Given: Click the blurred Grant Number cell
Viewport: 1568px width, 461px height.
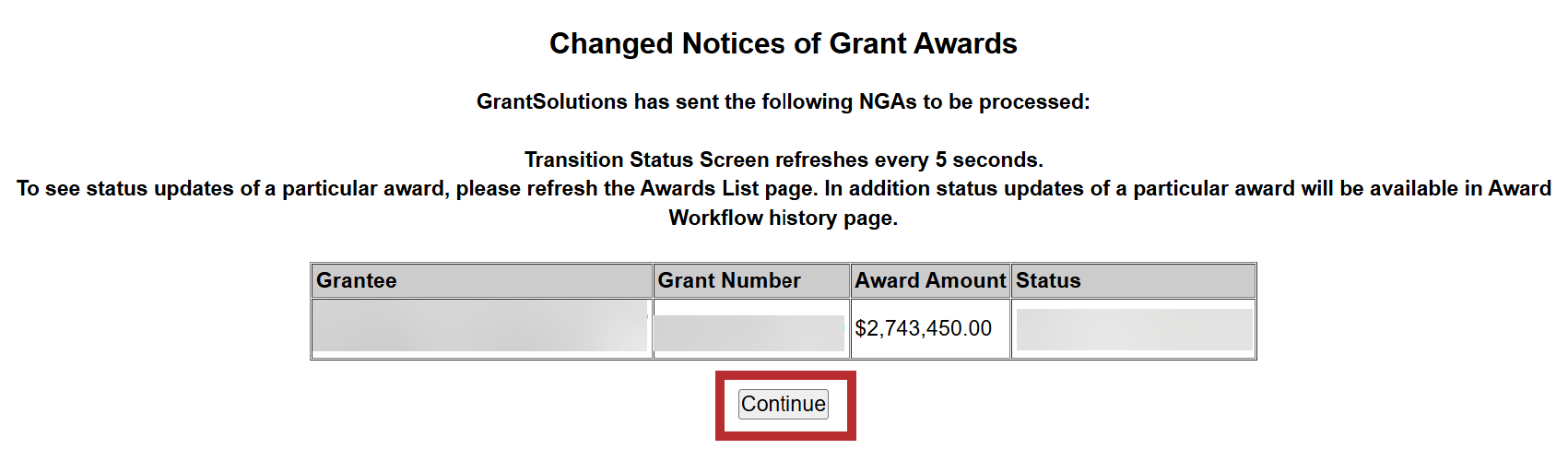Looking at the screenshot, I should pyautogui.click(x=750, y=330).
